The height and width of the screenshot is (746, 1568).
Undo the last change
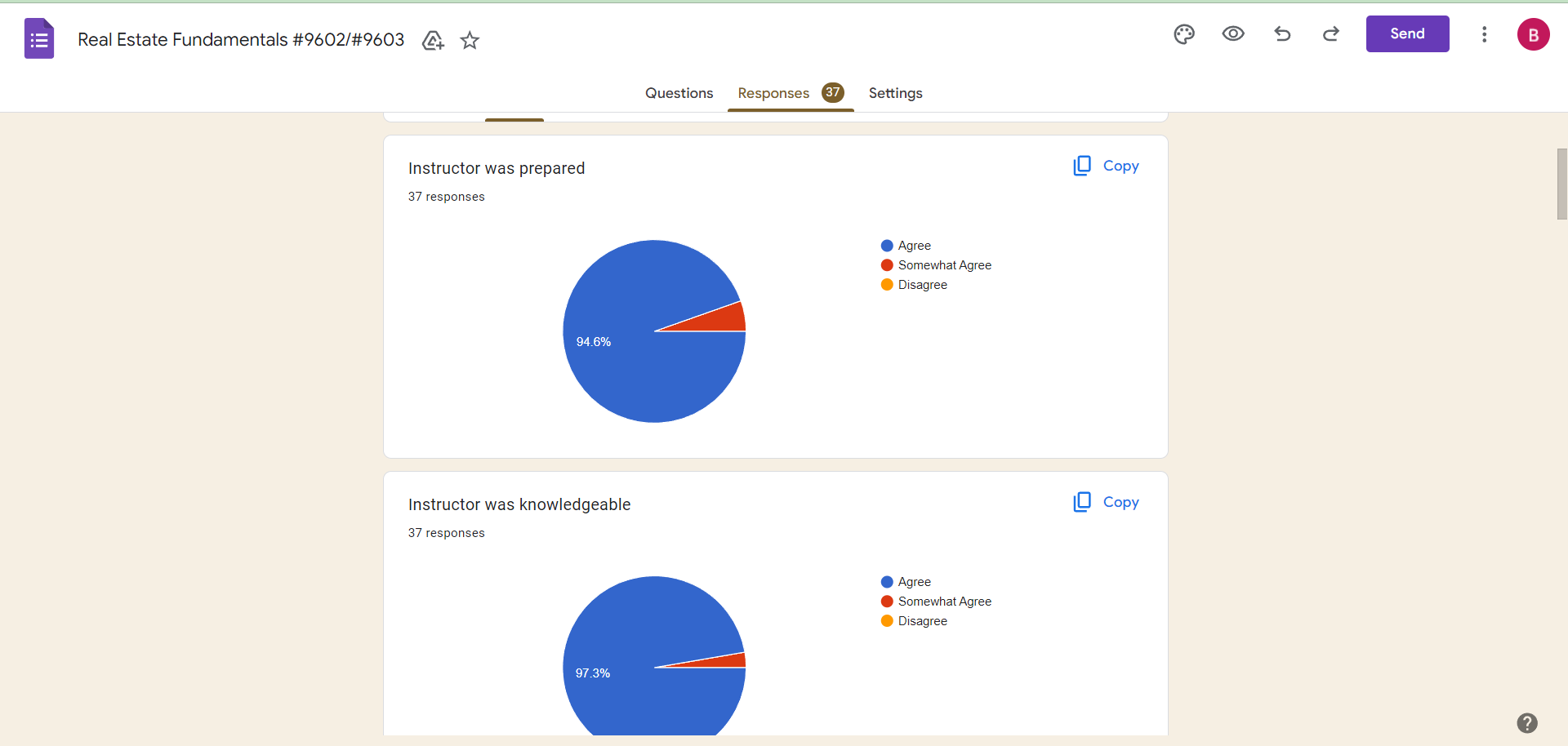(x=1282, y=33)
